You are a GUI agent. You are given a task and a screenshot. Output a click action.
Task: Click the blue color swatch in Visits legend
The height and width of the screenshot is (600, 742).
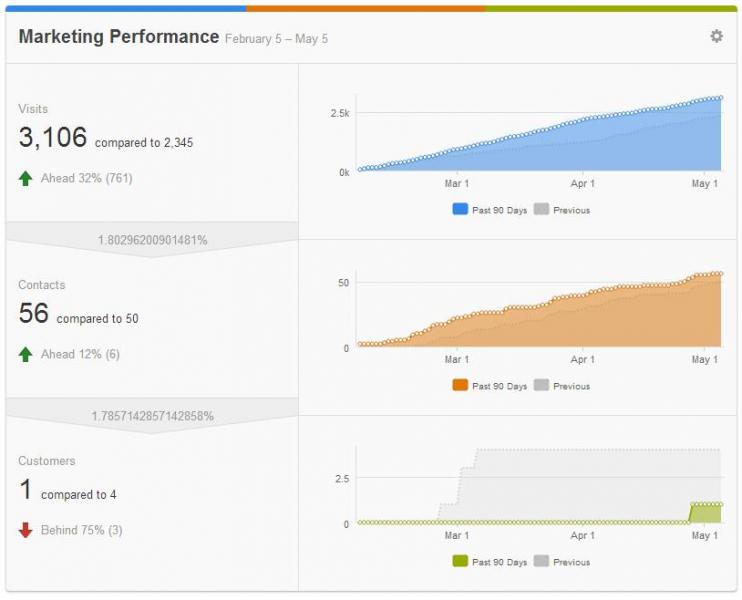tap(460, 209)
